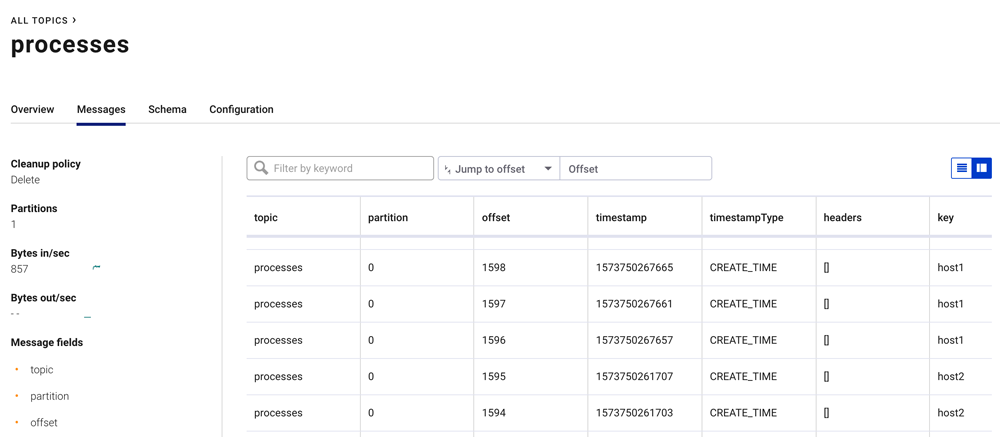Select offset cell 1596
The height and width of the screenshot is (437, 1000).
494,341
